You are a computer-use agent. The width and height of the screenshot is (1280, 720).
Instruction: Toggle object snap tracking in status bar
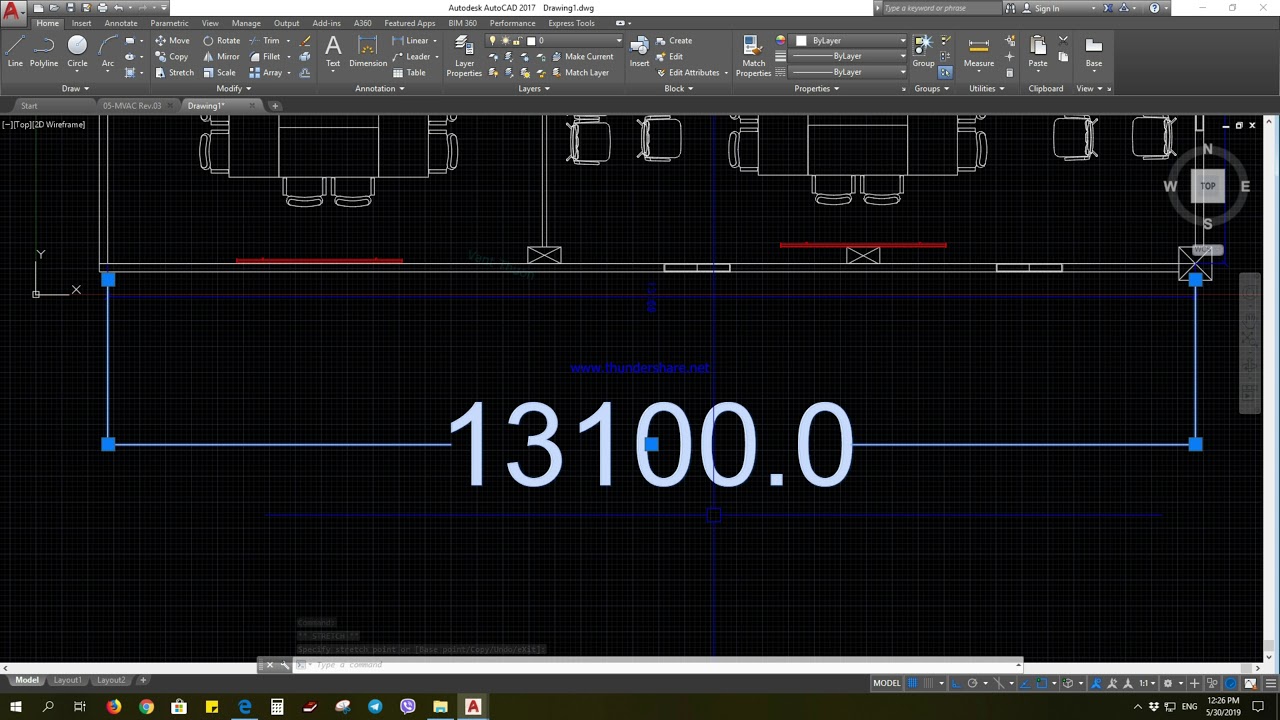(x=1024, y=683)
